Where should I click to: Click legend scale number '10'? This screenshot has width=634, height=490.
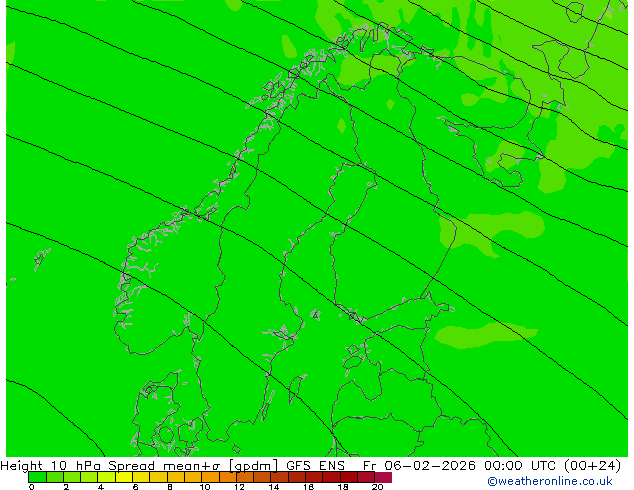coord(205,487)
